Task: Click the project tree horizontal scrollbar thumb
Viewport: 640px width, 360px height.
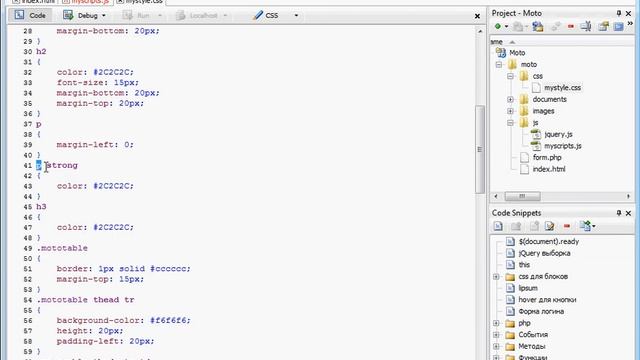Action: click(522, 197)
